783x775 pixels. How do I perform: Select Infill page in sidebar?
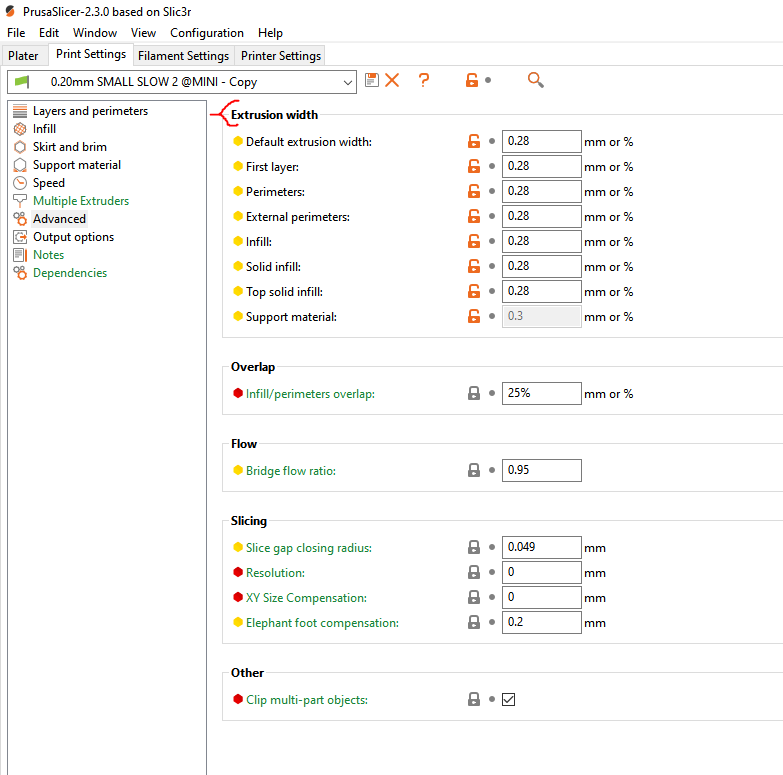(x=44, y=129)
